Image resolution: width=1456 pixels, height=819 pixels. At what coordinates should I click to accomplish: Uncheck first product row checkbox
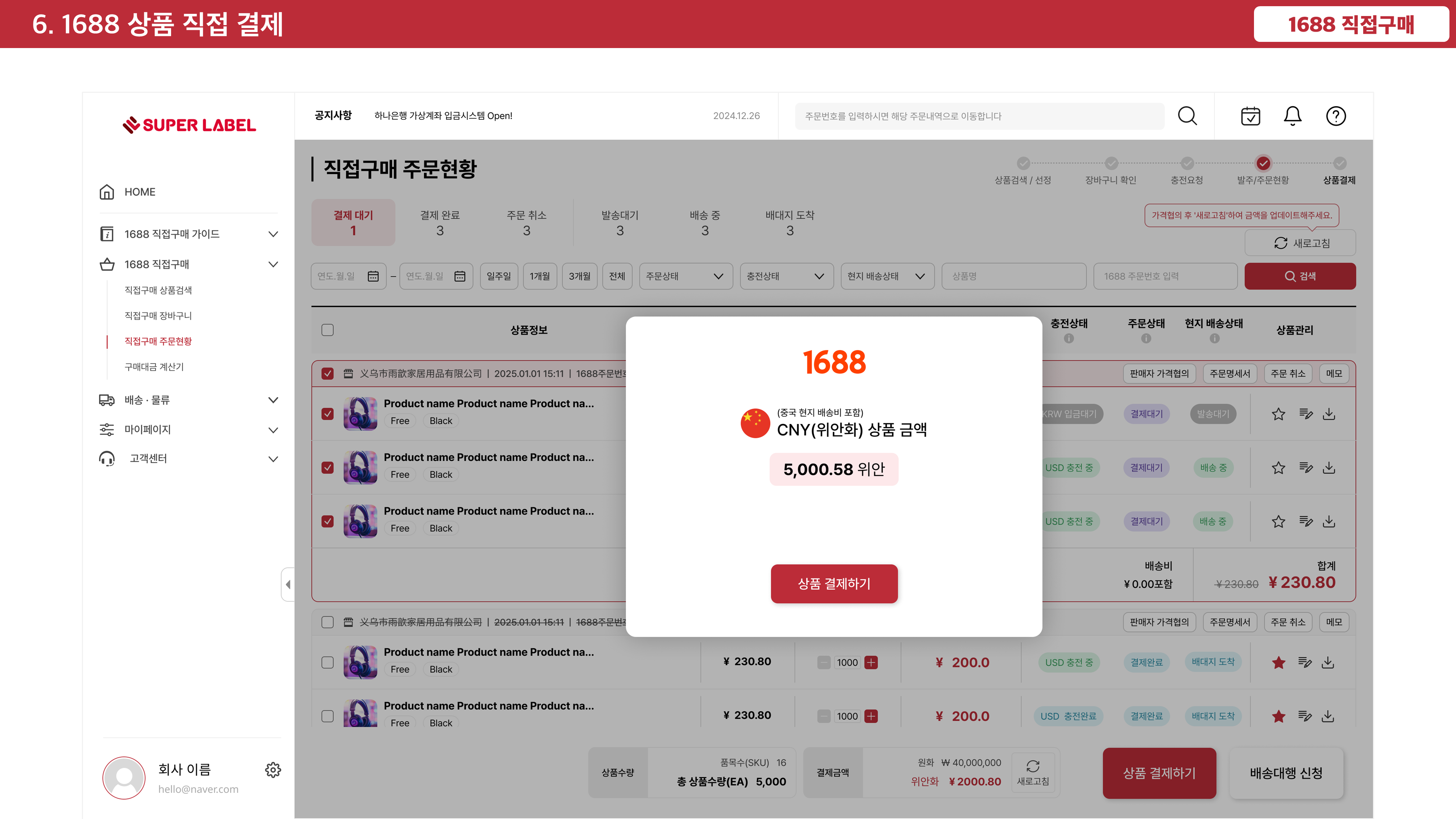point(327,414)
